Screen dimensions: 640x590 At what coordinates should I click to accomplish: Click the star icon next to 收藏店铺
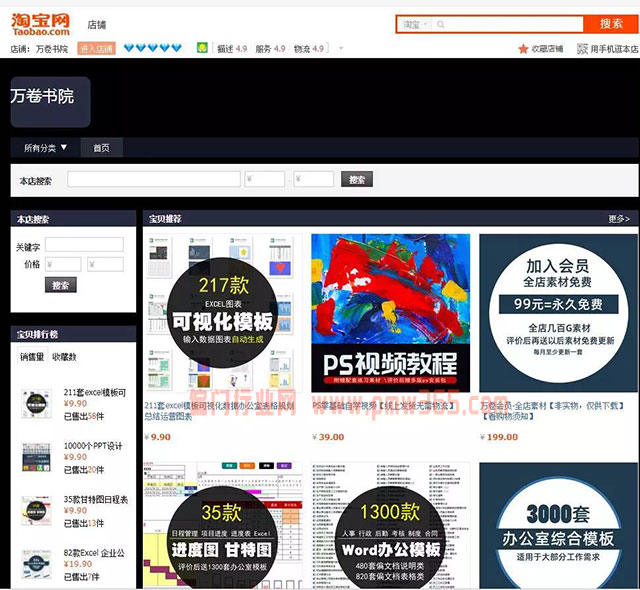[x=523, y=49]
